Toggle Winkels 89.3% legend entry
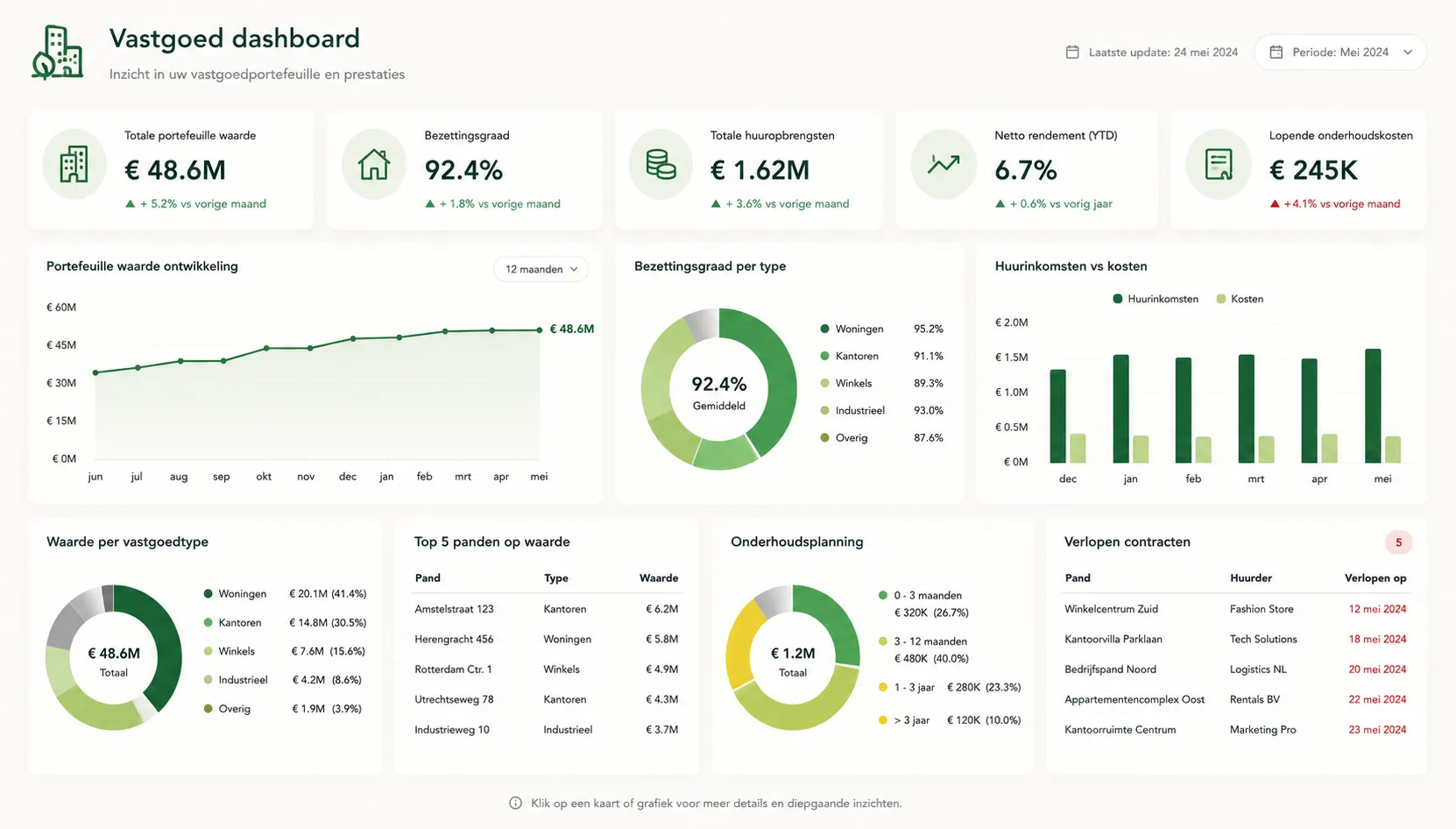1456x829 pixels. pyautogui.click(x=881, y=383)
